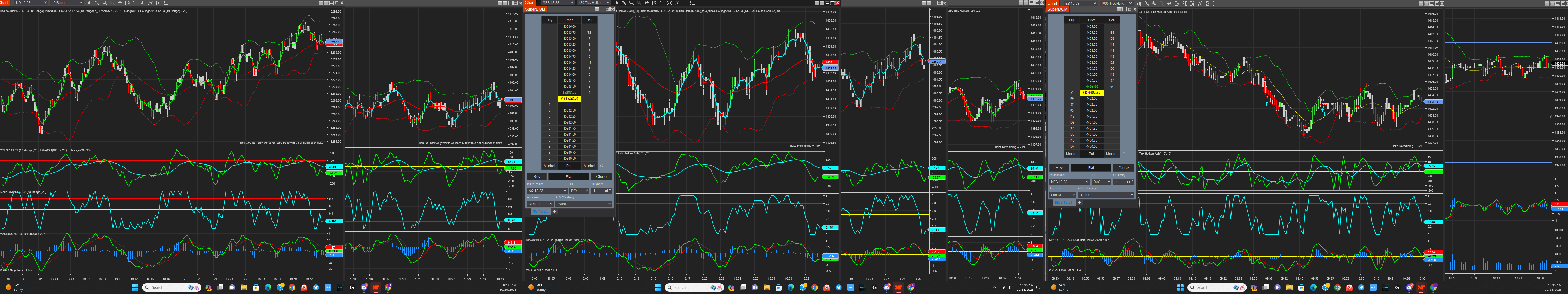Click yellow (1) 4402.75 price cell
Screen dimensions: 1568x294
pyautogui.click(x=1092, y=93)
